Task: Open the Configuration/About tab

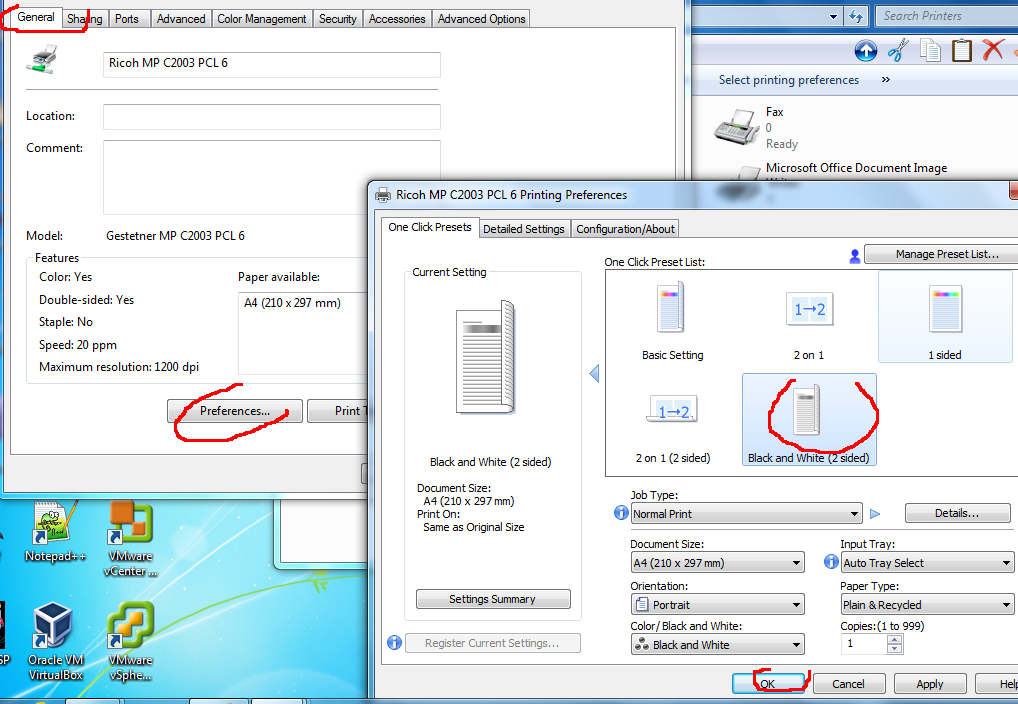Action: [626, 229]
